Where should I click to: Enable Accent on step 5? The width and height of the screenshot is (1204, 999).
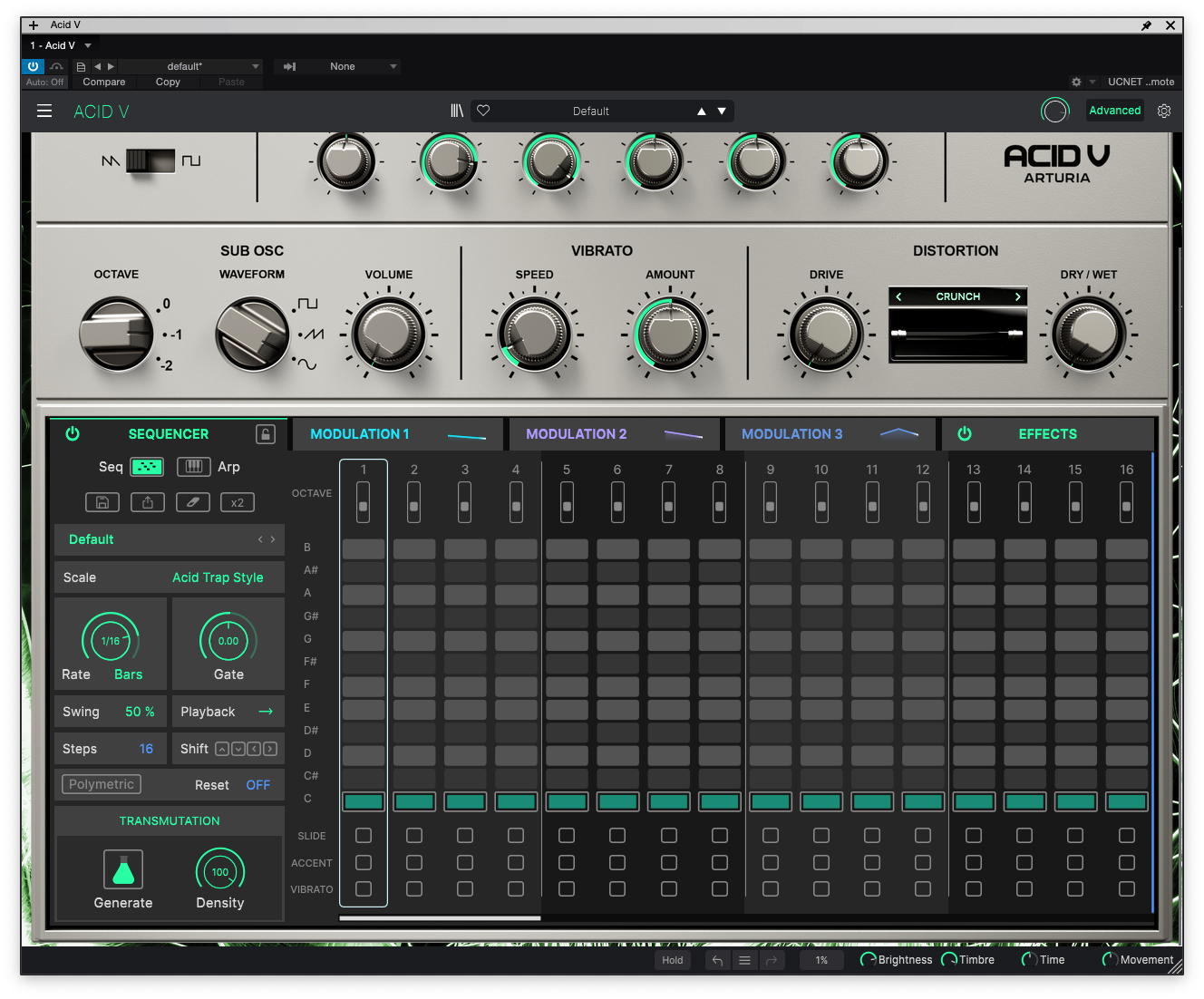point(567,862)
